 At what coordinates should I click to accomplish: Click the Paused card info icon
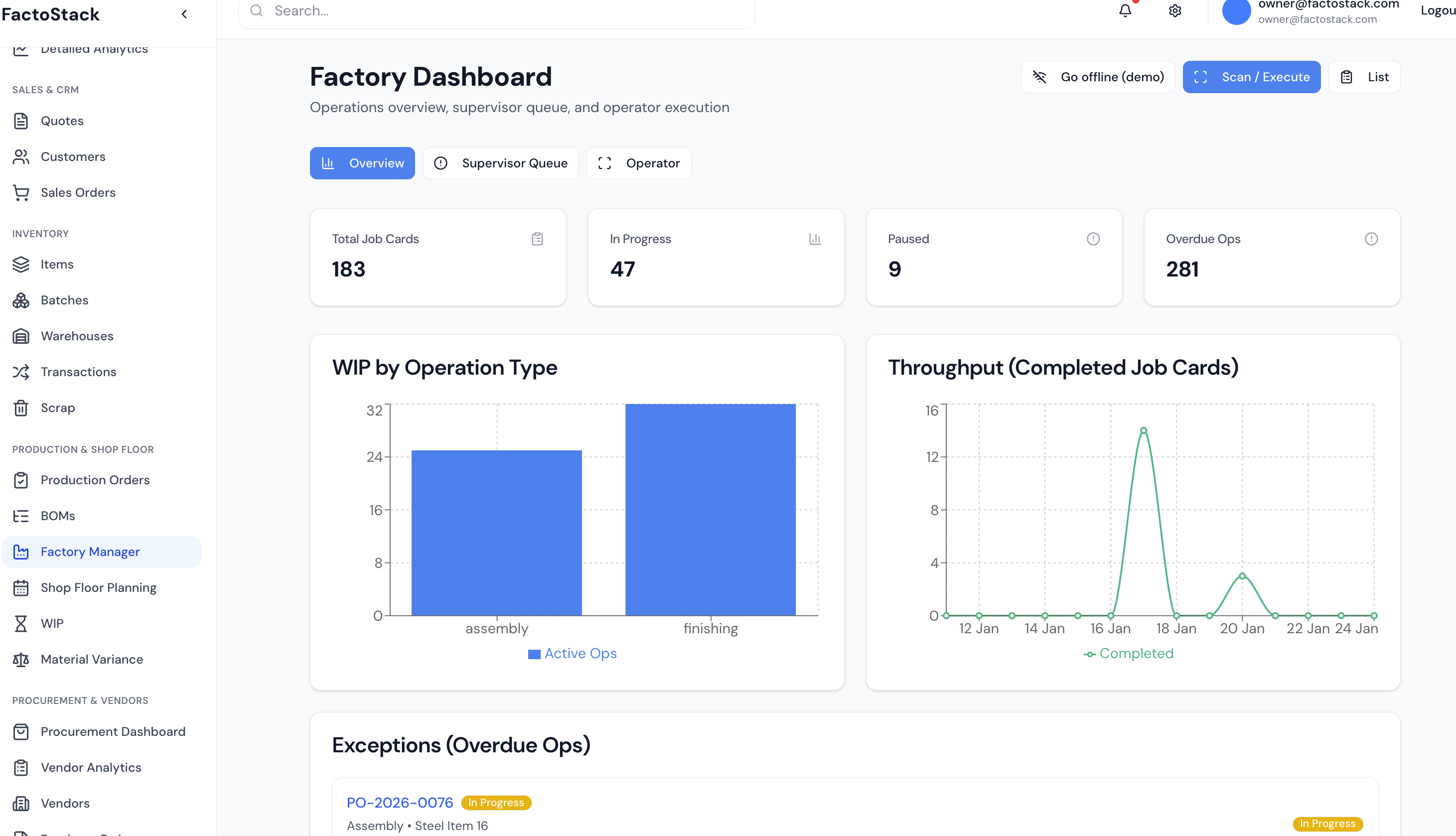click(x=1093, y=239)
